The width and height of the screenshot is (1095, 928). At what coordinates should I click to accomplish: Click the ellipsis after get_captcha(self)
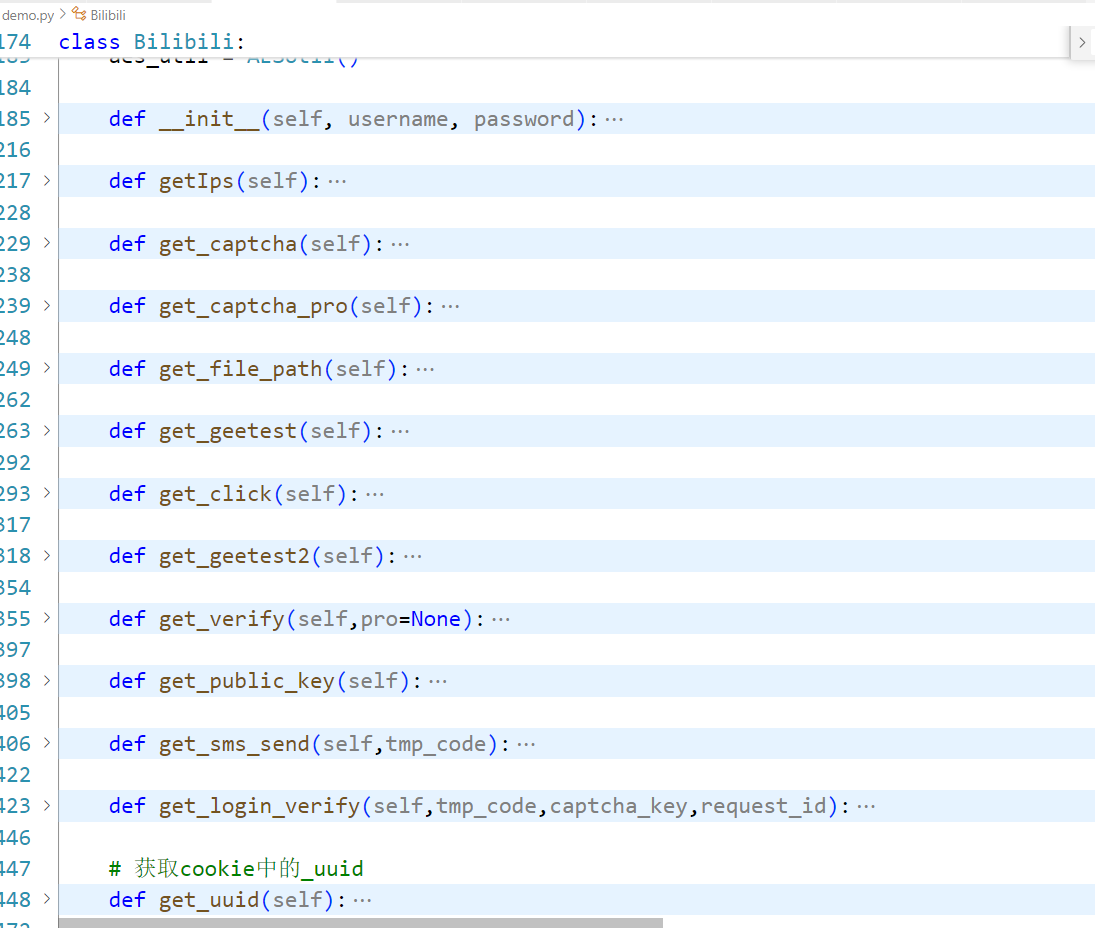click(400, 244)
